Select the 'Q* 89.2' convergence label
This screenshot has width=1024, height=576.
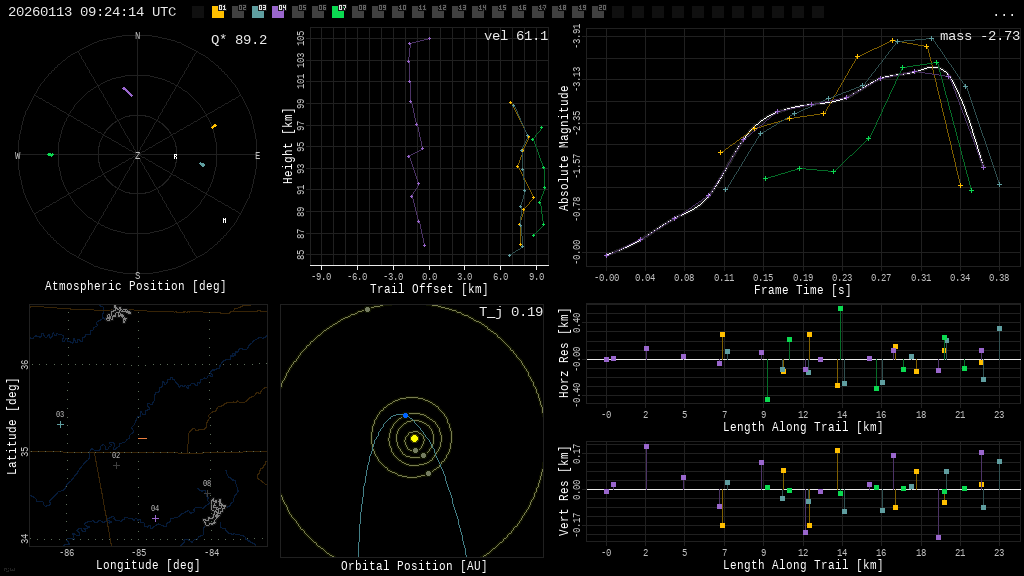[238, 40]
